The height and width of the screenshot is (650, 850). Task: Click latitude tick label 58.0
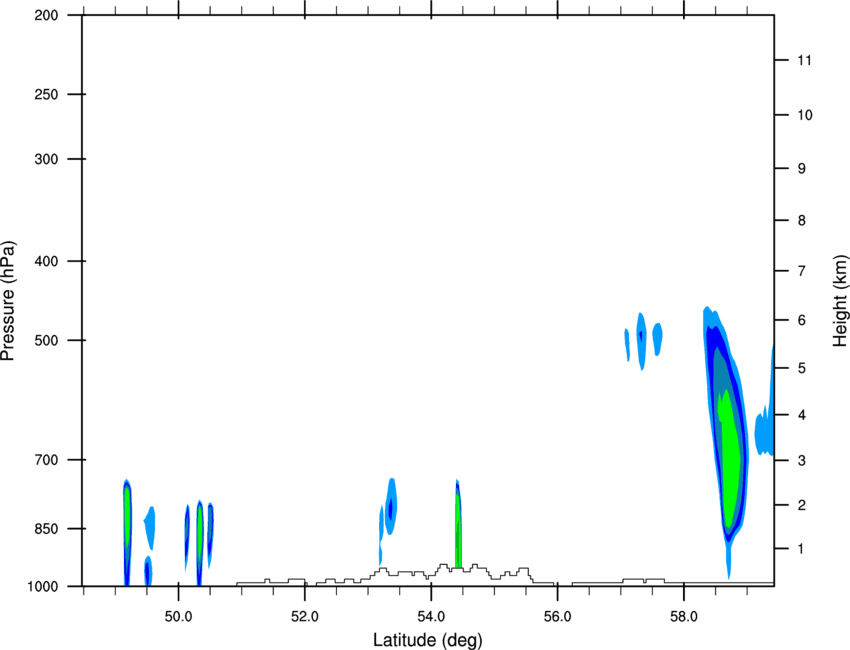coord(684,617)
